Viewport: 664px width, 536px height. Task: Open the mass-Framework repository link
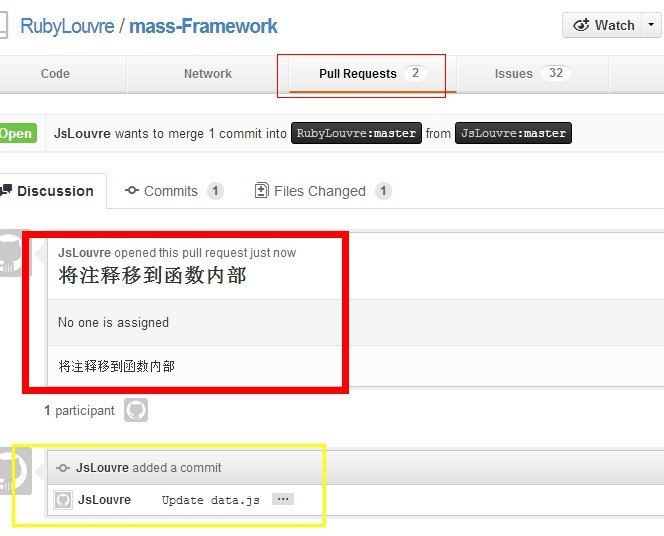[203, 26]
